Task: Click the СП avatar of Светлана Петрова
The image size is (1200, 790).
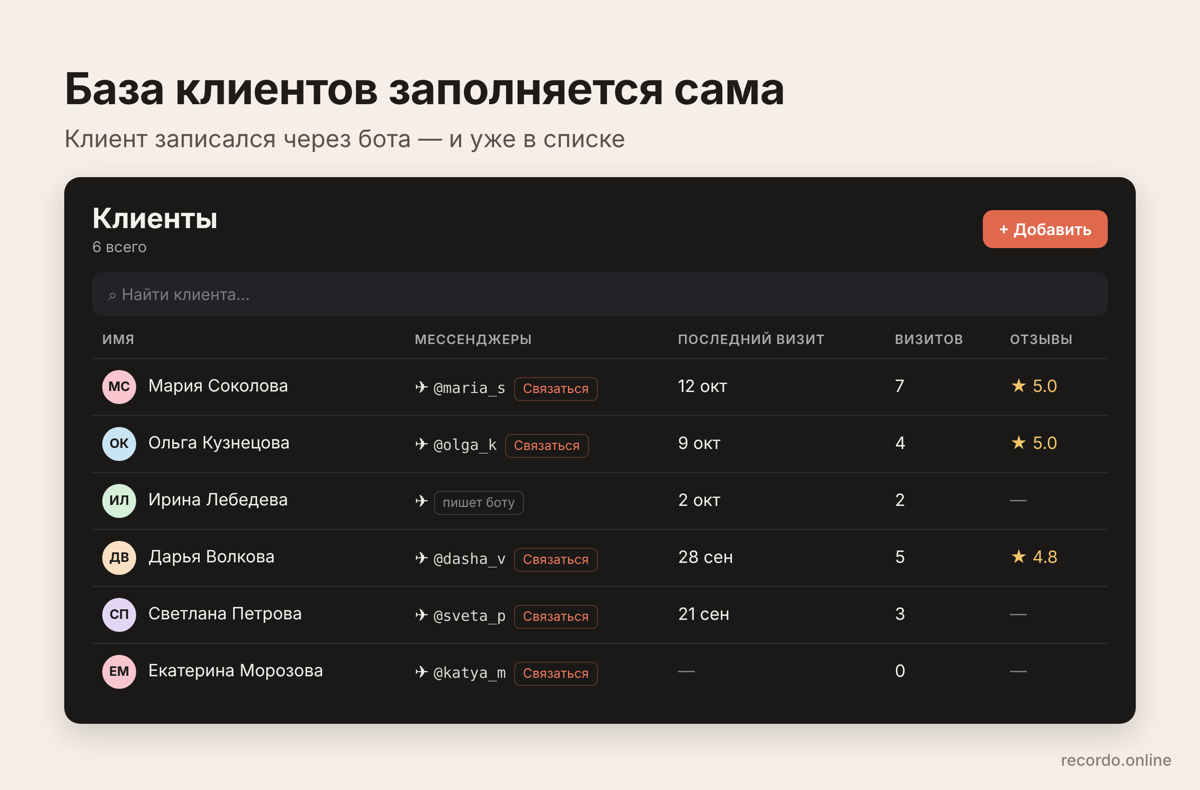Action: click(119, 615)
